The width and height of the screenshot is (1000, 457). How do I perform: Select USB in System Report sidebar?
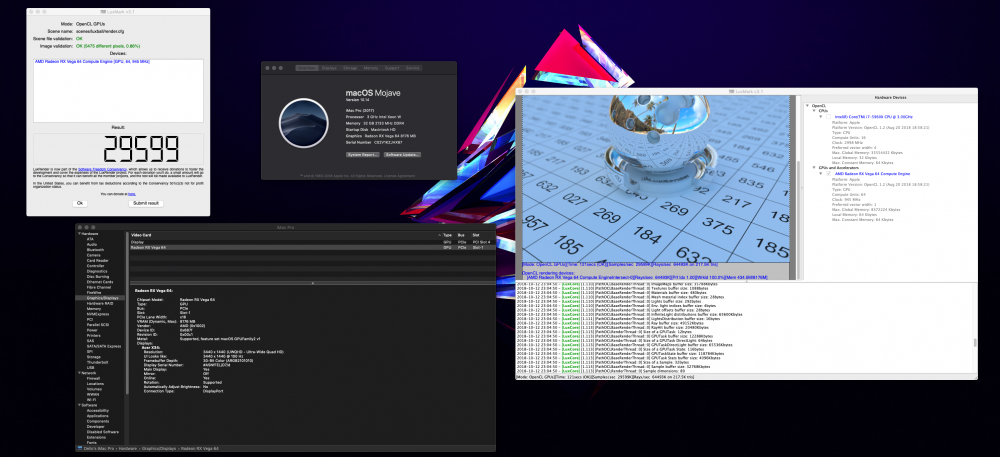90,367
